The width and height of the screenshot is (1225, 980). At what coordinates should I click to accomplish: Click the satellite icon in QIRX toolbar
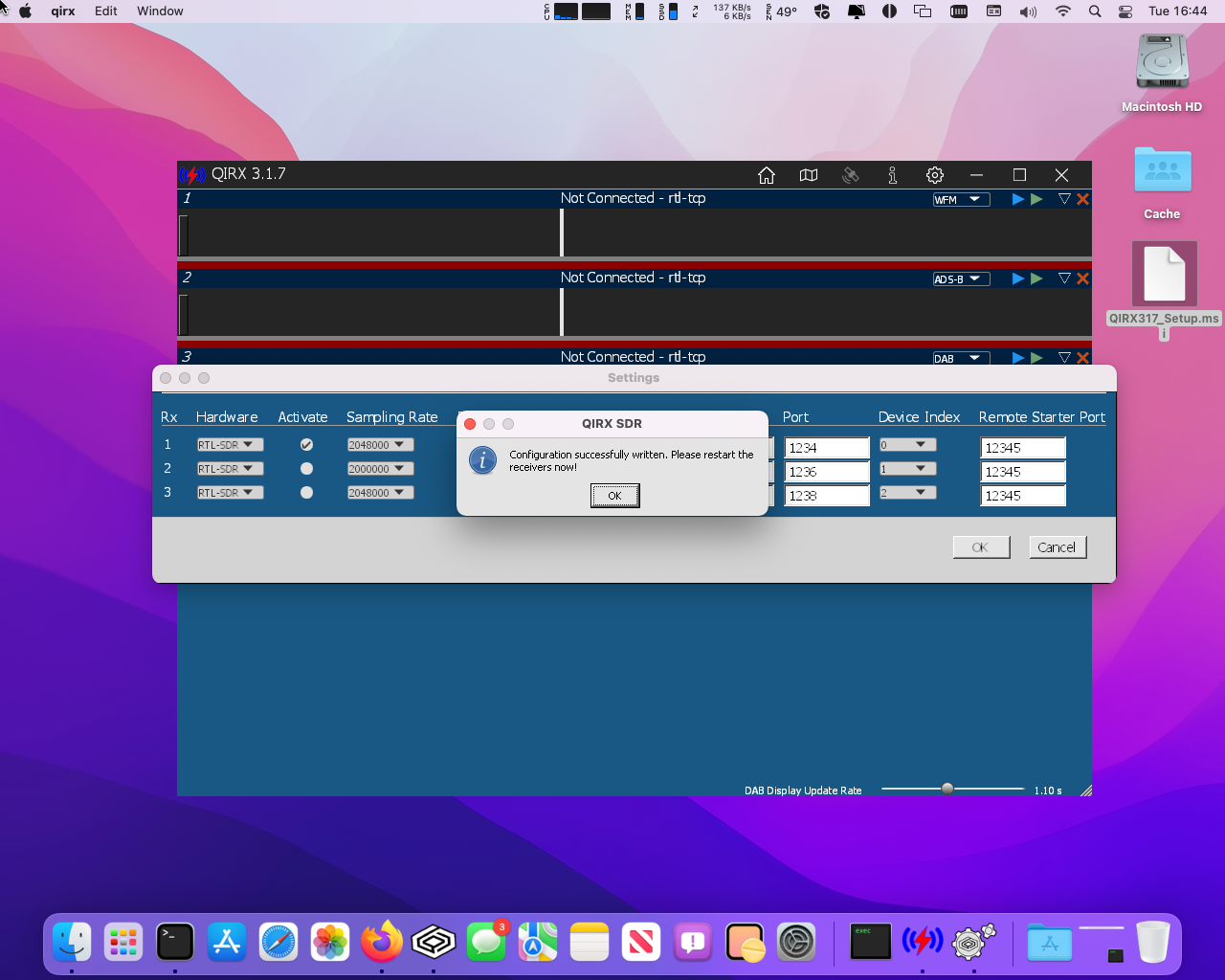tap(850, 175)
